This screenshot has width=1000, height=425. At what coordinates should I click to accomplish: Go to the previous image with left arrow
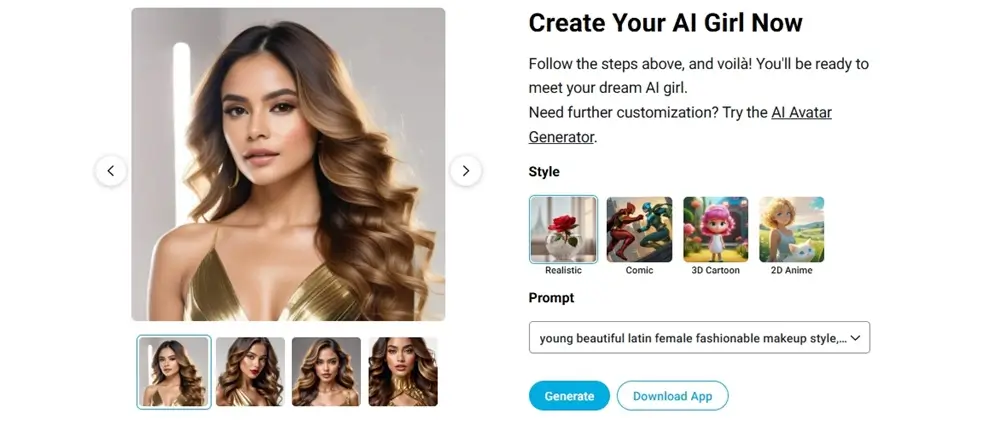pyautogui.click(x=111, y=170)
